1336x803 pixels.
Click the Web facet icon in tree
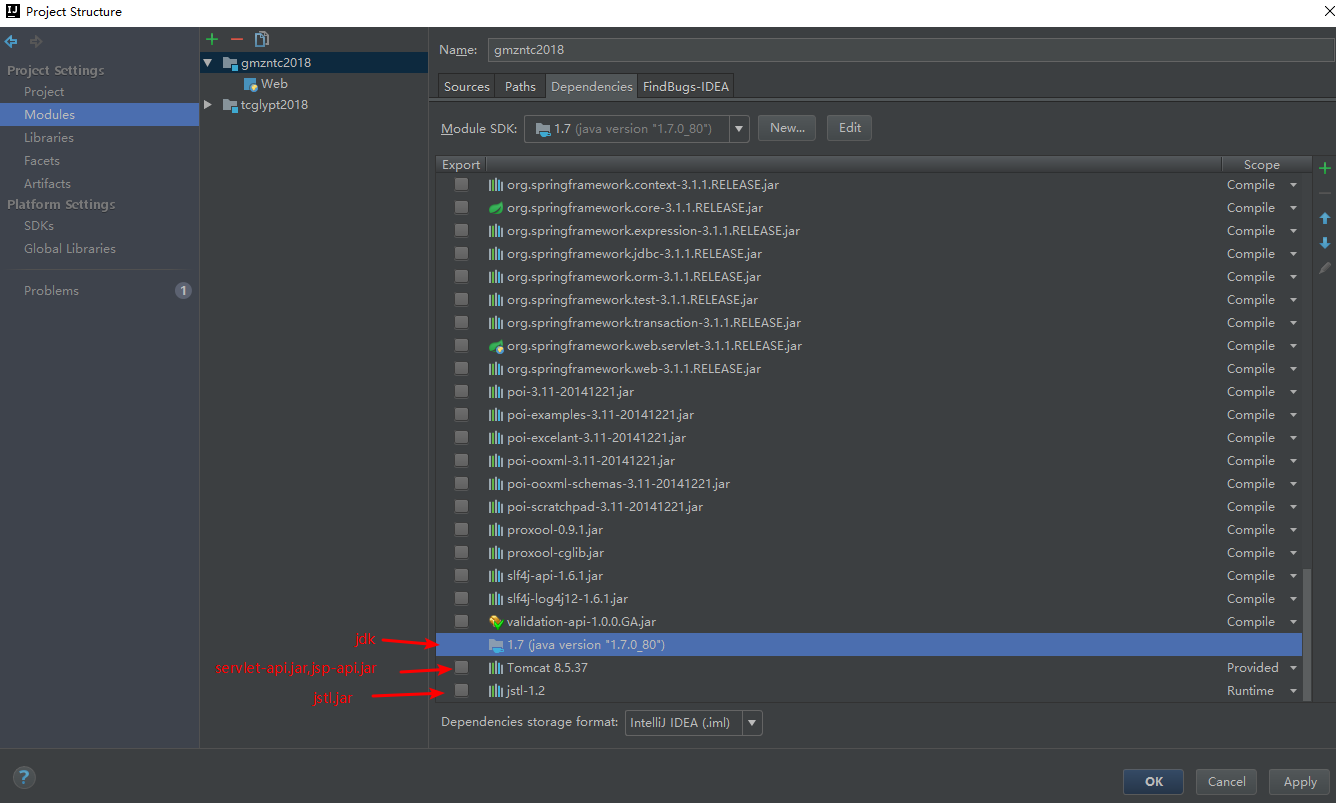coord(252,84)
